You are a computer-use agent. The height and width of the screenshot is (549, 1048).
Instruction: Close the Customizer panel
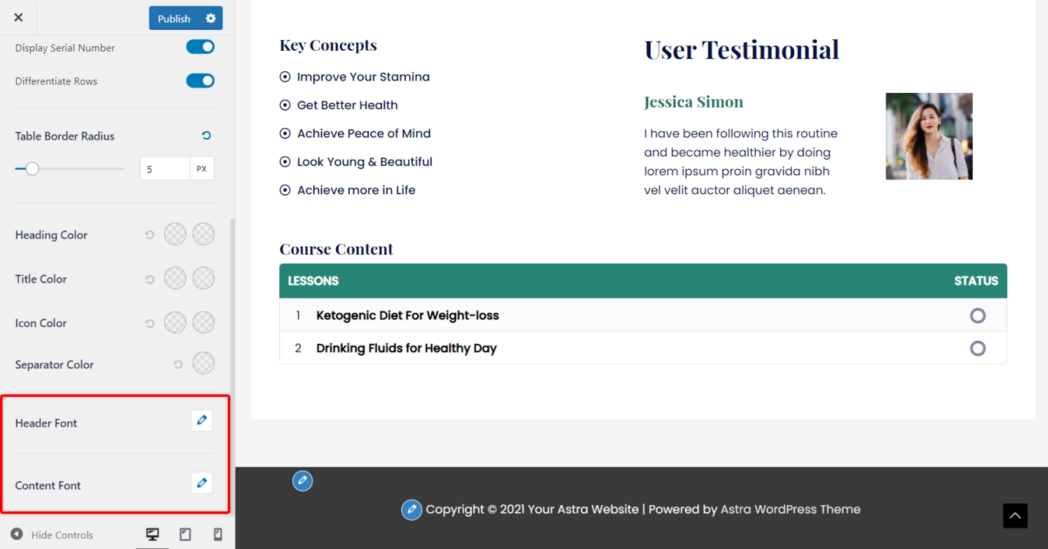[18, 18]
